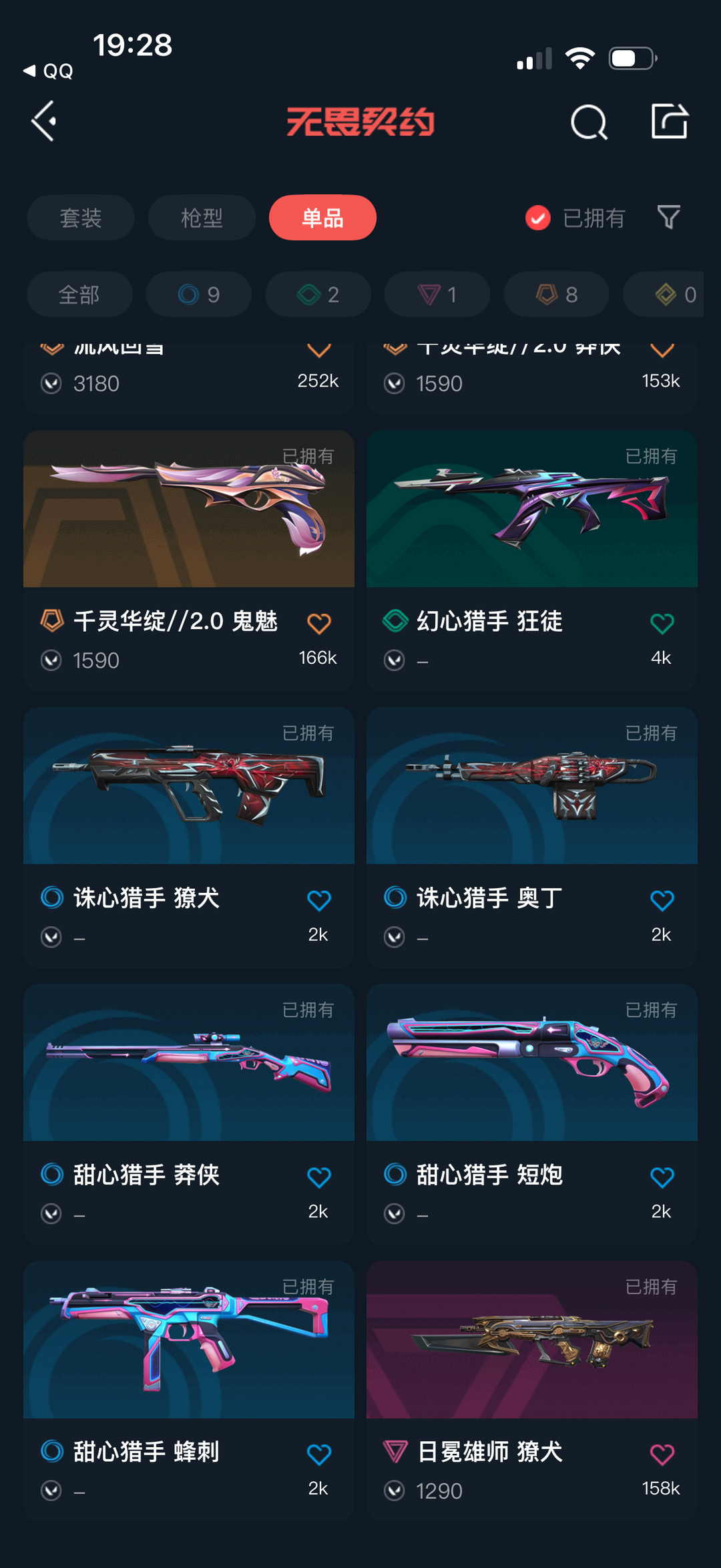Select the 全部 filter button

pyautogui.click(x=79, y=294)
